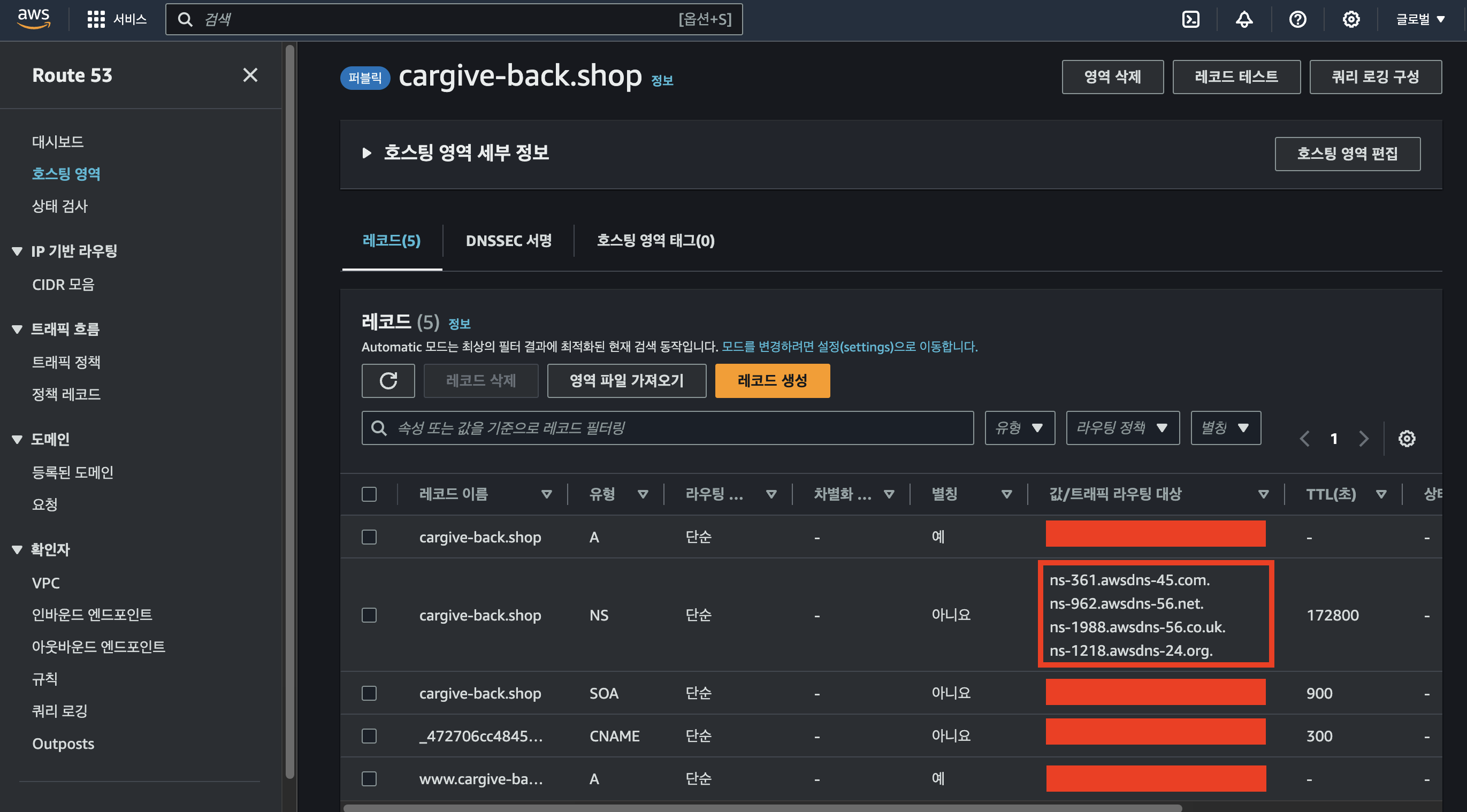Select all records header checkbox
This screenshot has height=812, width=1467.
(x=369, y=494)
